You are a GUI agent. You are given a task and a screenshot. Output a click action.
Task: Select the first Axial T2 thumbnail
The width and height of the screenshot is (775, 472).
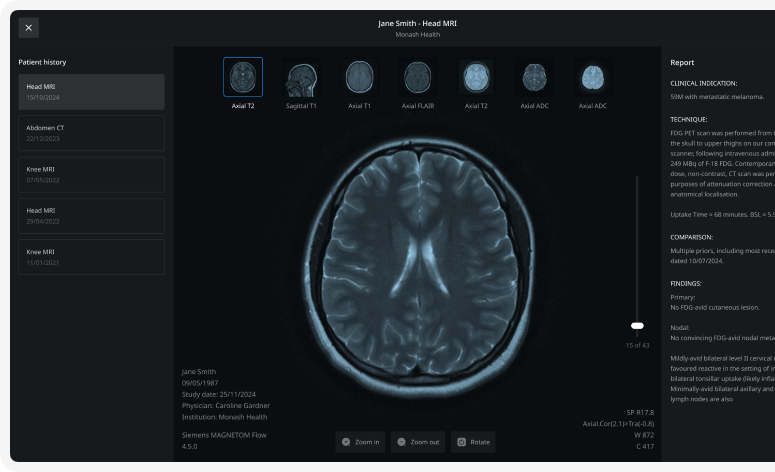coord(243,76)
